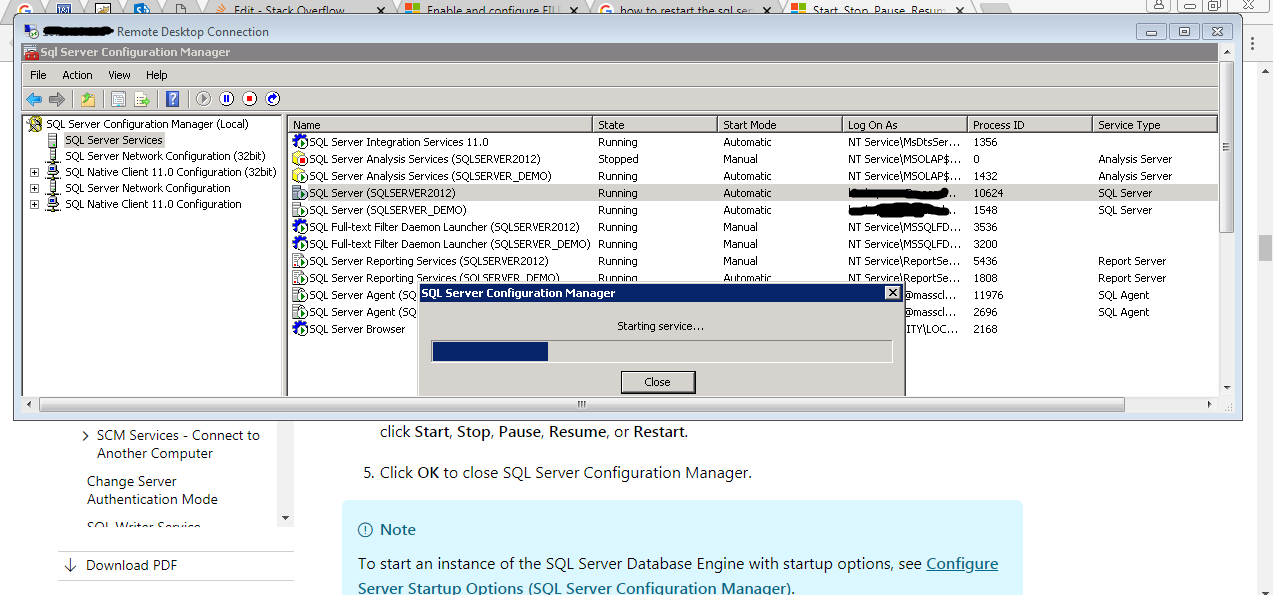The width and height of the screenshot is (1273, 595).
Task: Open Help via the question mark toolbar icon
Action: tap(173, 99)
